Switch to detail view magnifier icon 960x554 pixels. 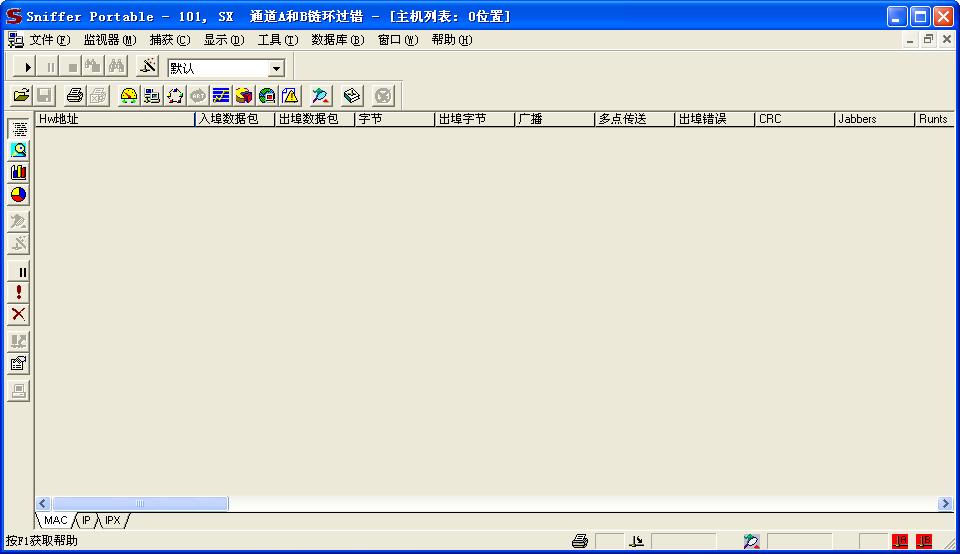tap(19, 151)
